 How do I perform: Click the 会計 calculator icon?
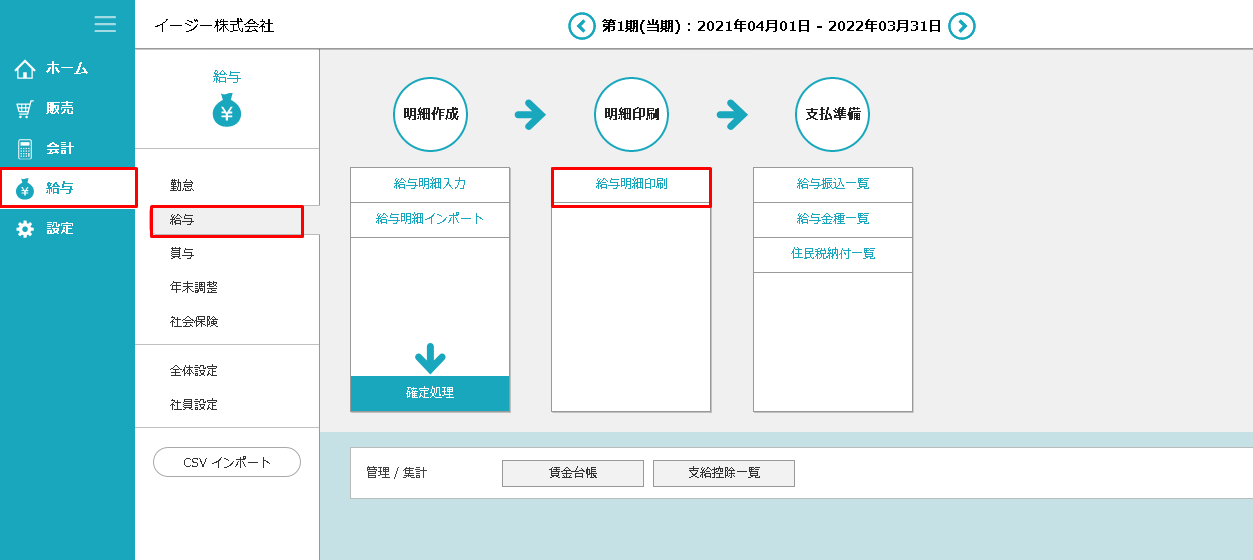[x=25, y=149]
